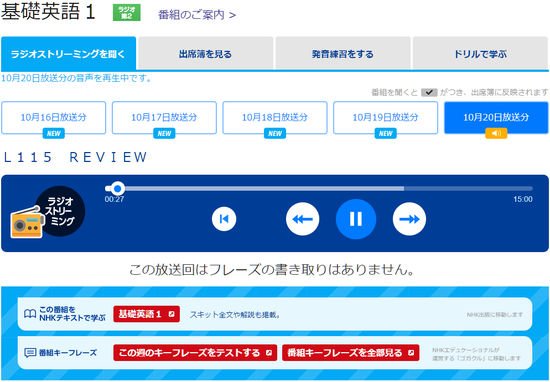Click the 10月20日放送分の音声を再生中です status text
Image resolution: width=550 pixels, height=382 pixels.
(x=76, y=78)
